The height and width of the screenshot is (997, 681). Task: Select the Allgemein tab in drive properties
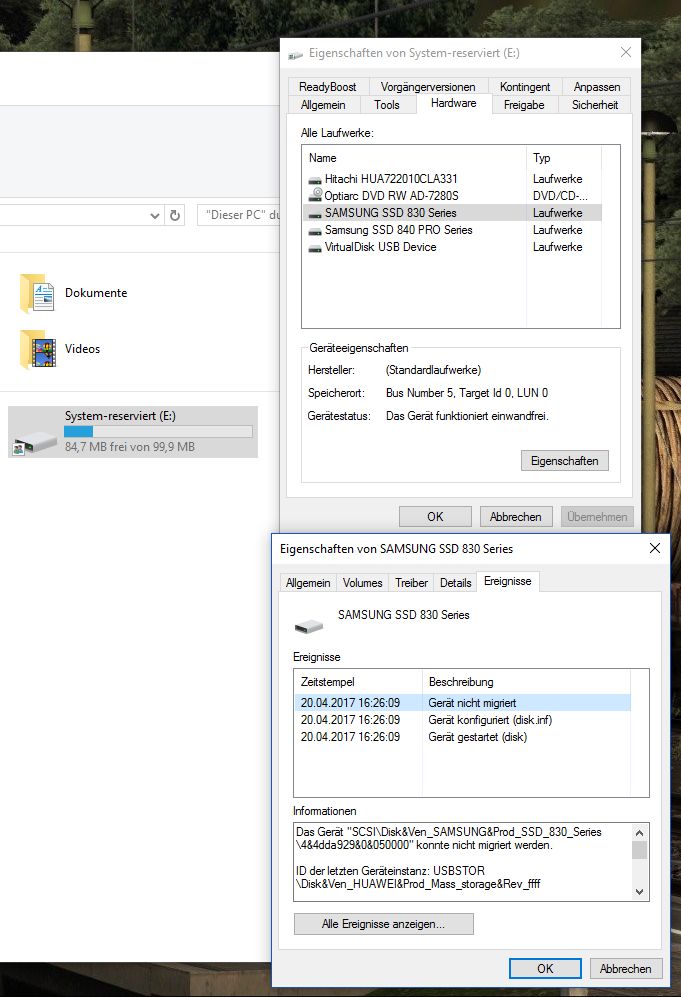323,105
